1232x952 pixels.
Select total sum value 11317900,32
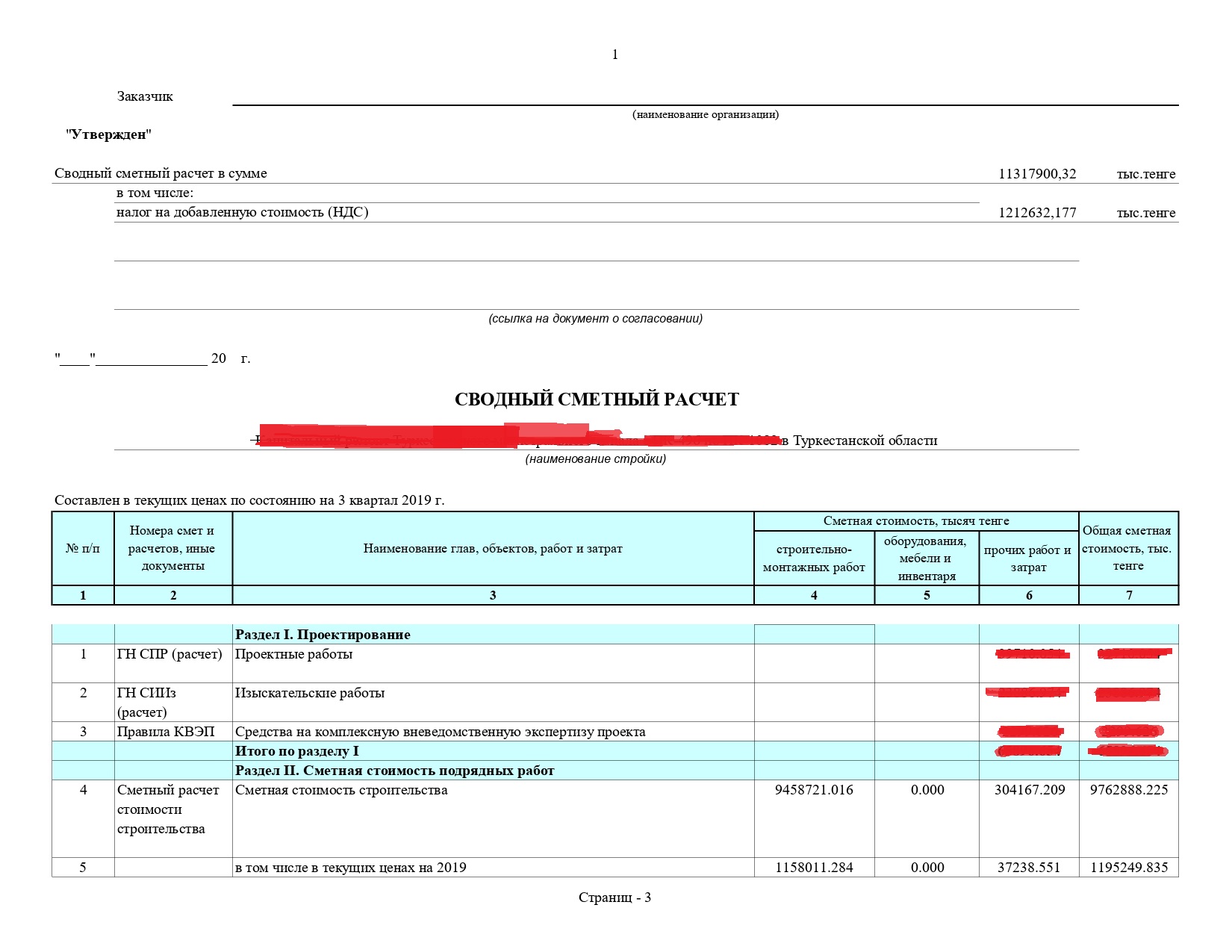[x=1037, y=174]
